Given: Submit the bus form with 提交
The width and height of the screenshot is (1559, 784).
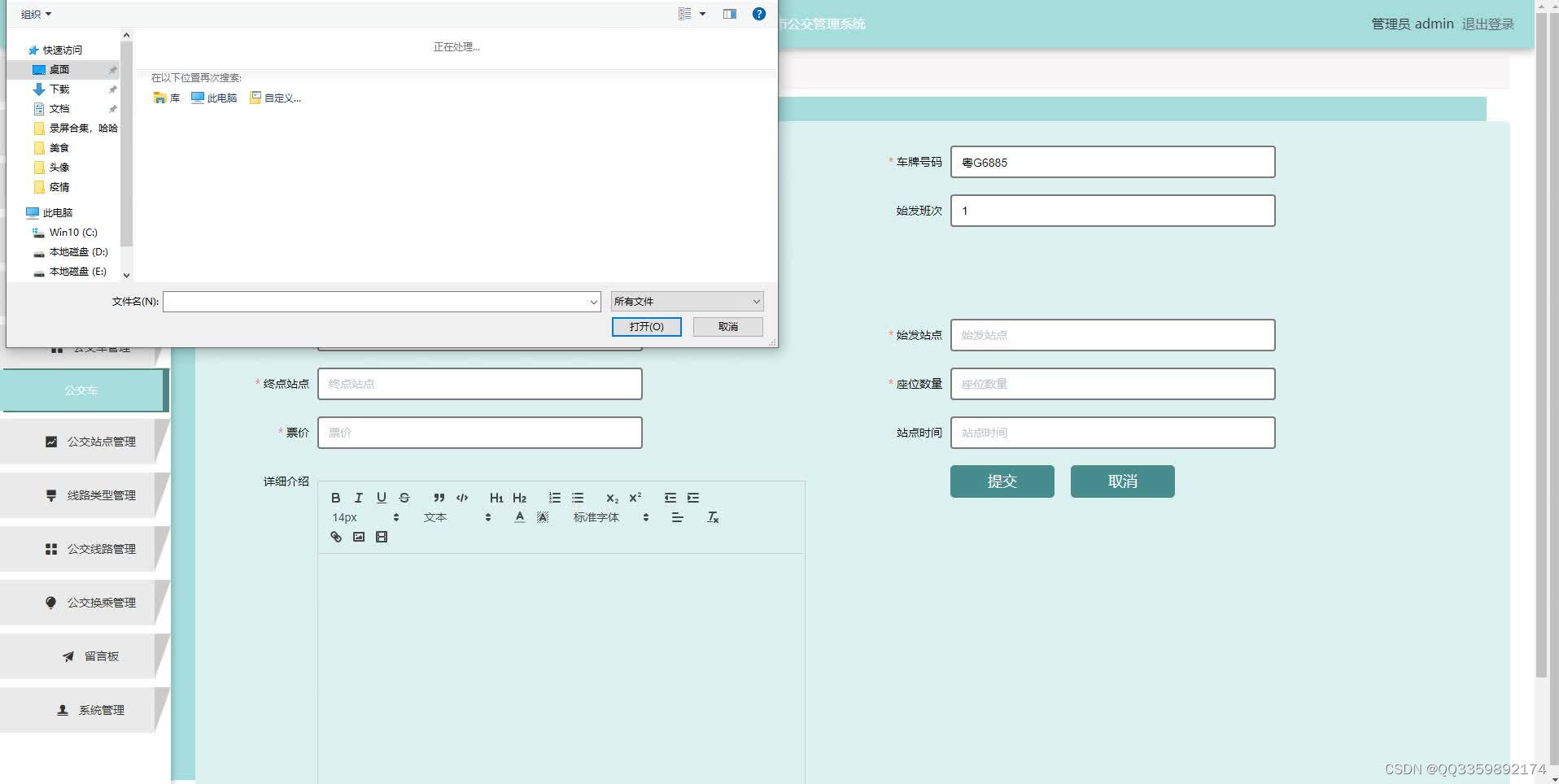Looking at the screenshot, I should 1002,481.
